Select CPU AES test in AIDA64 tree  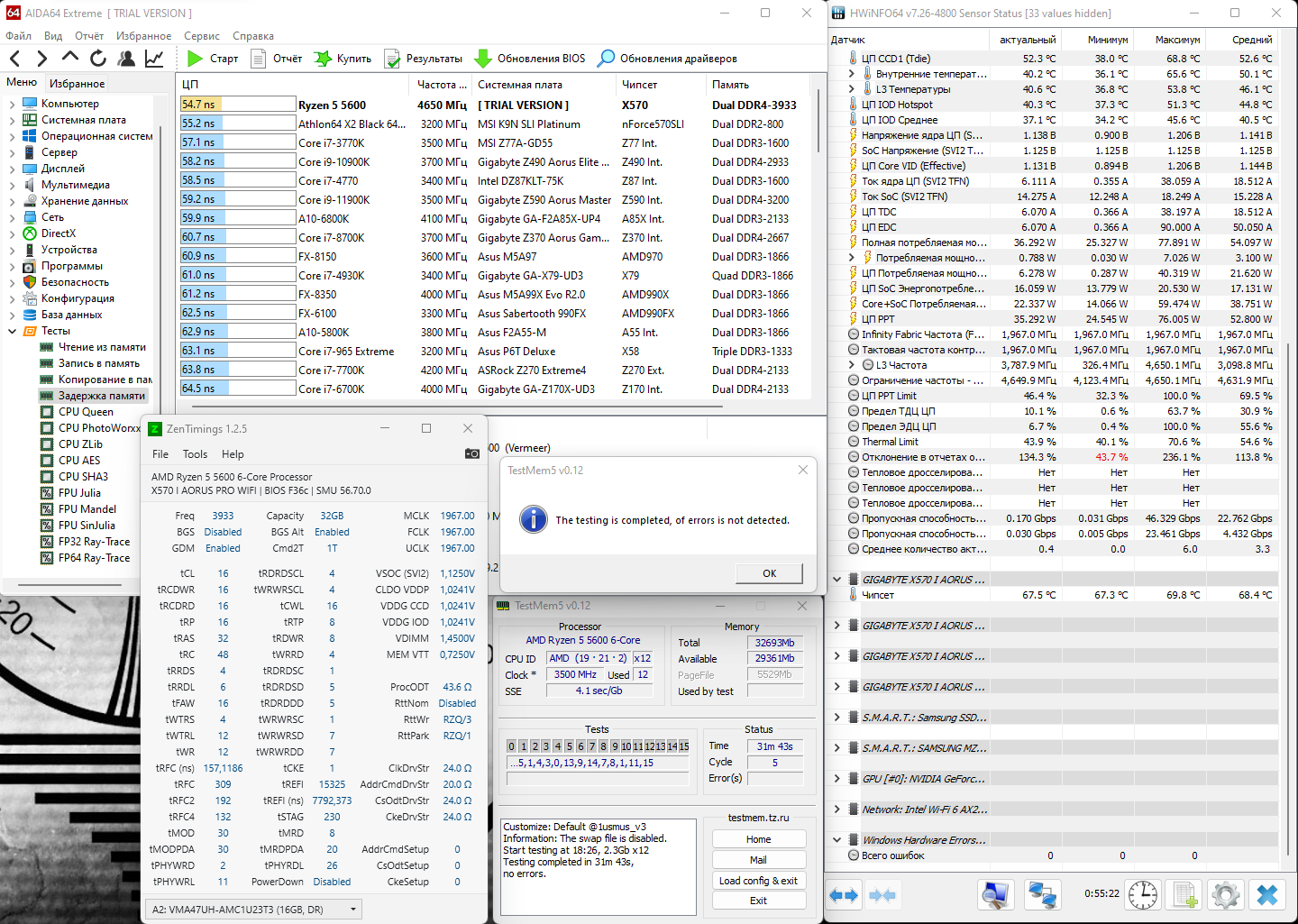tap(79, 461)
